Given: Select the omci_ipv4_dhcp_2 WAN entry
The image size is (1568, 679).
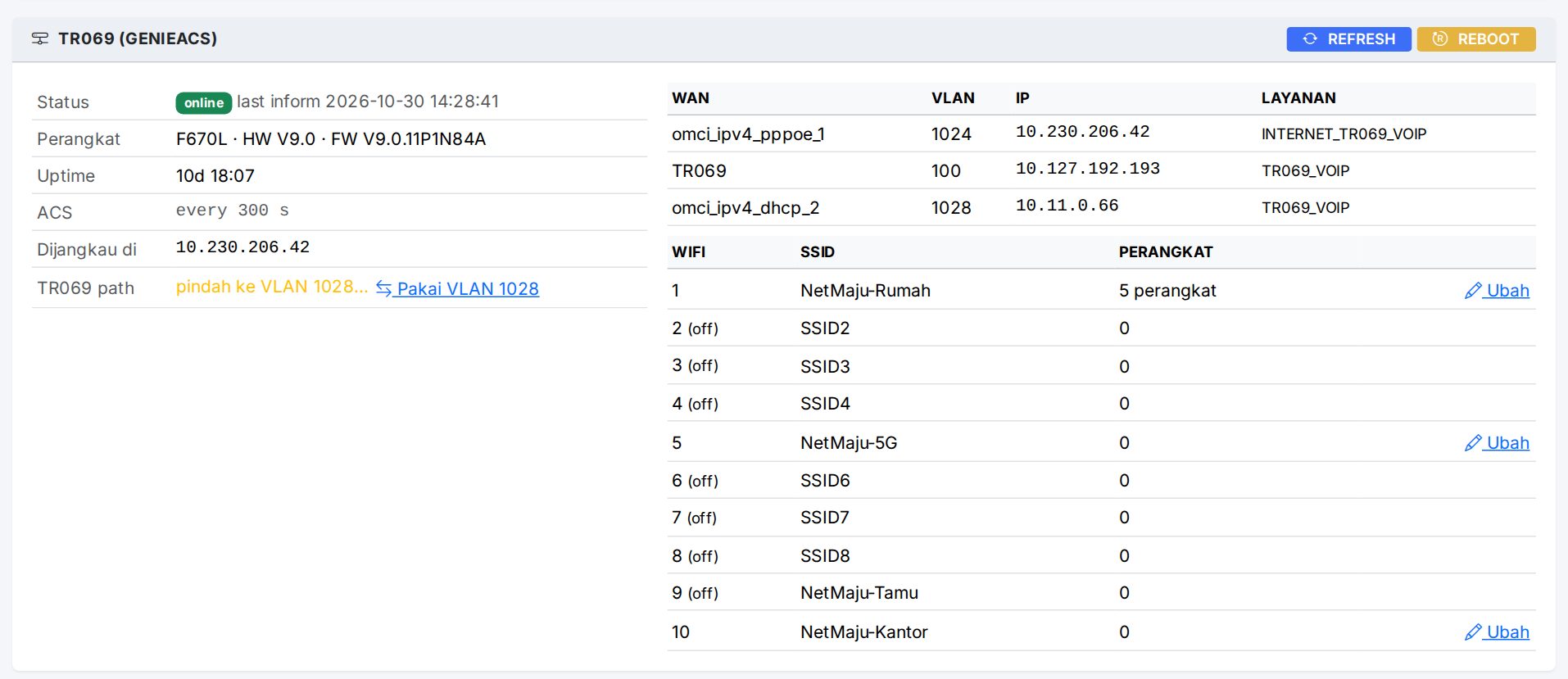Looking at the screenshot, I should (x=745, y=208).
